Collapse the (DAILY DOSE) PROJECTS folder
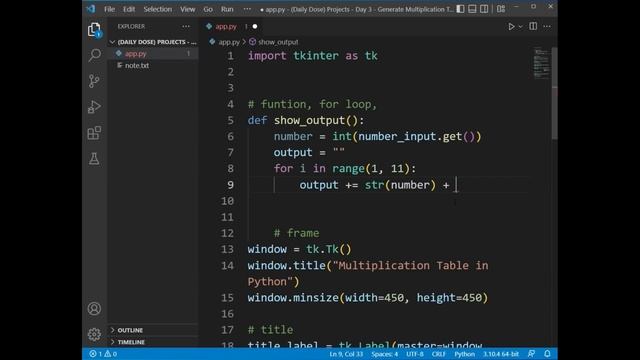 (x=154, y=42)
